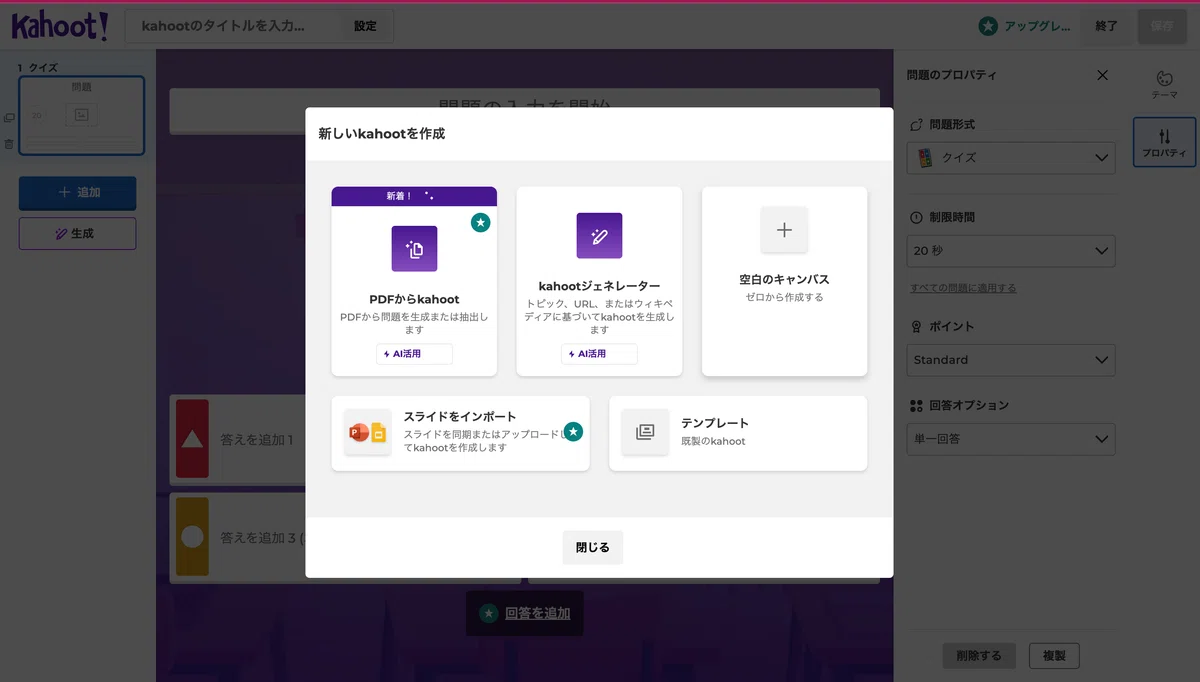Viewport: 1200px width, 682px height.
Task: Open the 回答オプション 単一回答 dropdown
Action: coord(1011,439)
